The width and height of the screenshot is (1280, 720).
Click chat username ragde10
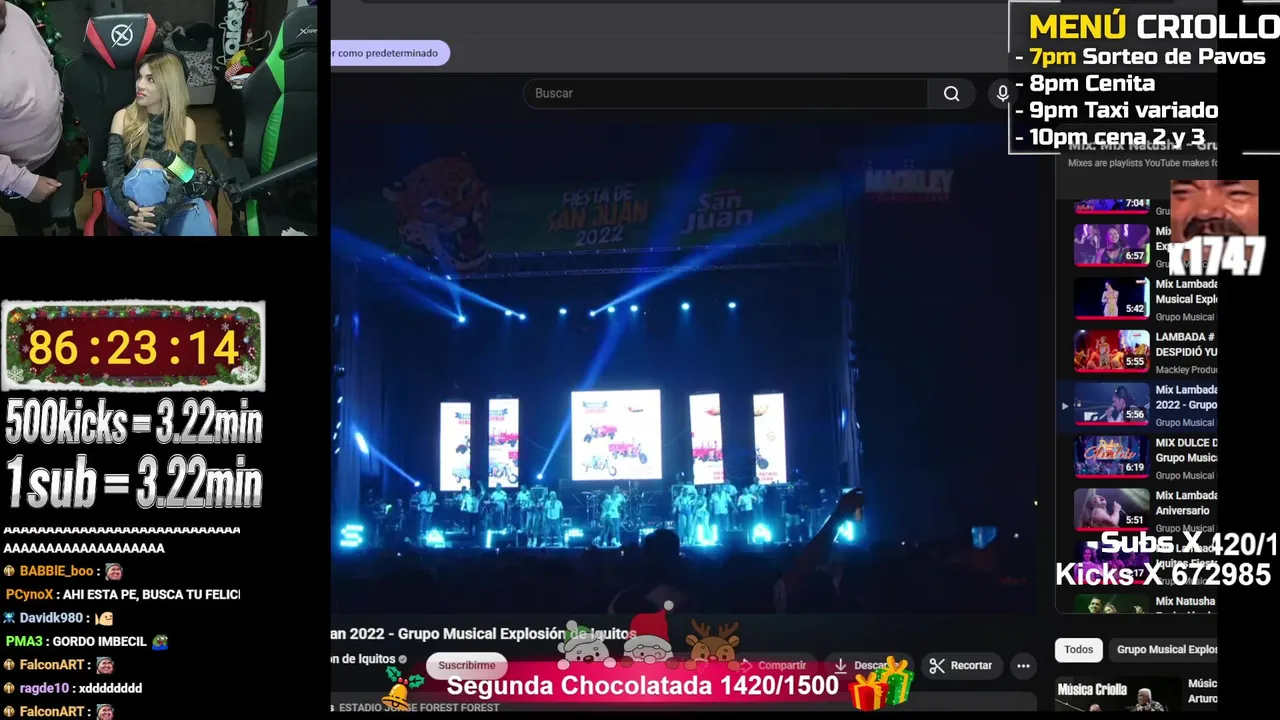(44, 688)
